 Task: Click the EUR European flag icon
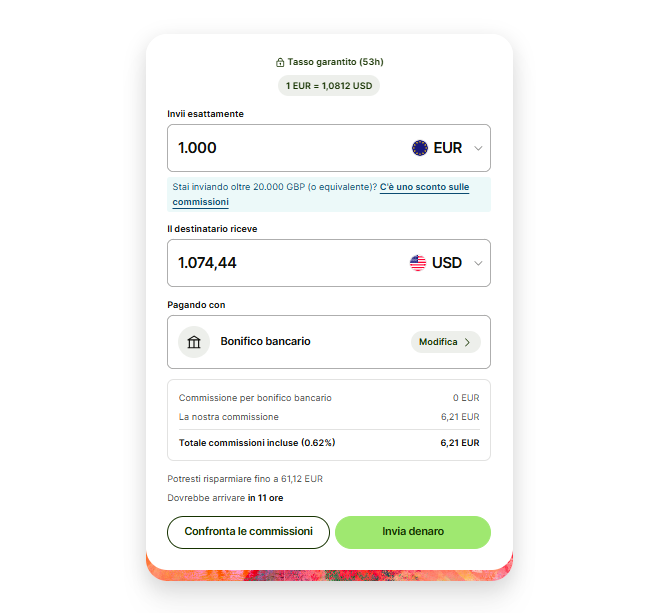coord(420,148)
